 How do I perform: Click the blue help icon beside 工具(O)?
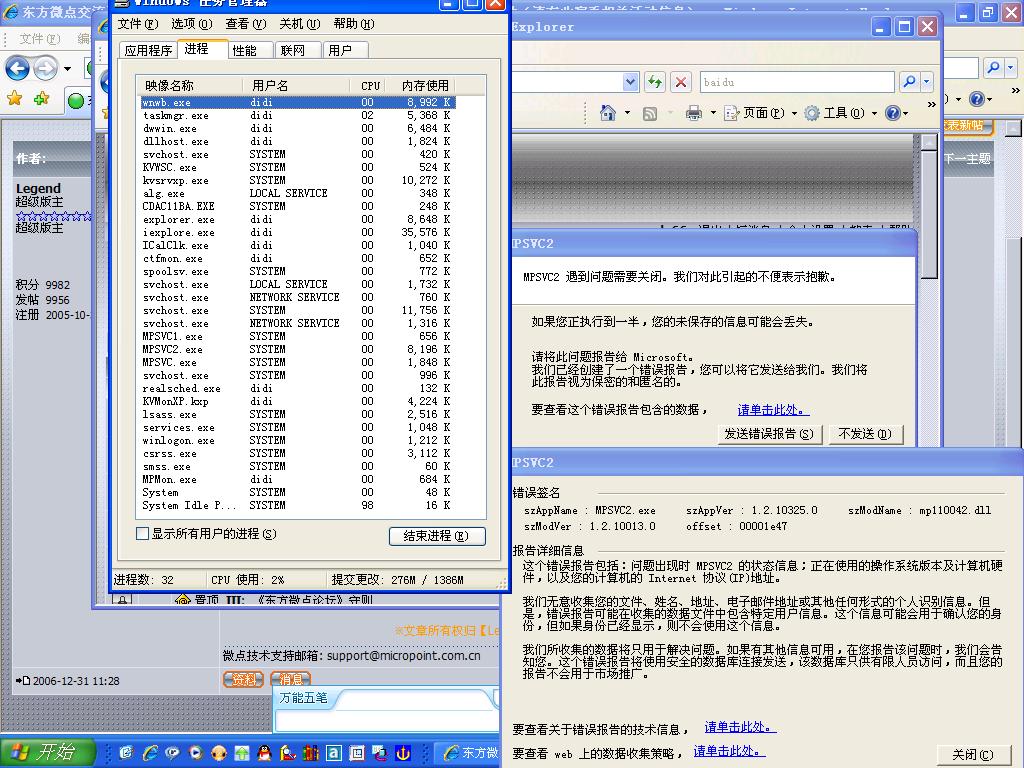point(893,113)
